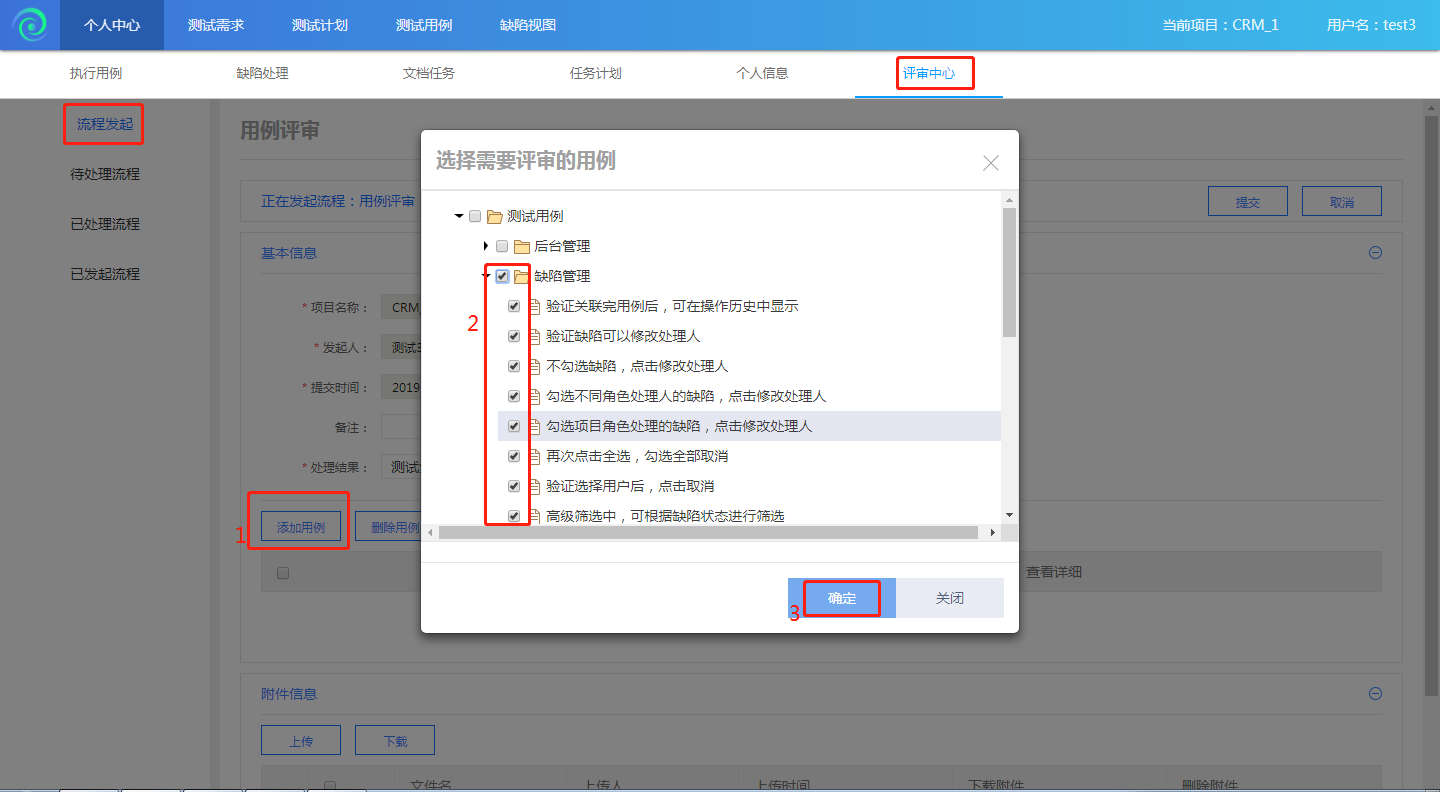The width and height of the screenshot is (1440, 792).
Task: Expand the 后台管理 tree node arrow
Action: [x=486, y=246]
